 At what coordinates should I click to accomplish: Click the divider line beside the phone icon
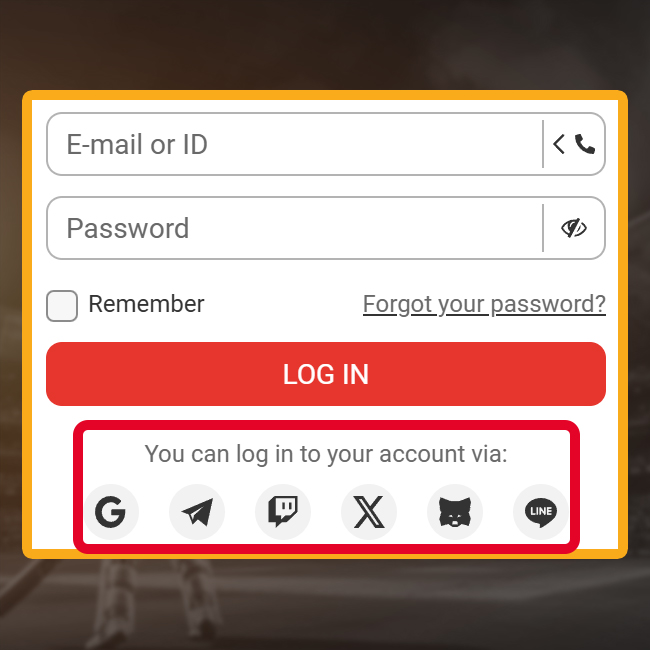click(543, 144)
